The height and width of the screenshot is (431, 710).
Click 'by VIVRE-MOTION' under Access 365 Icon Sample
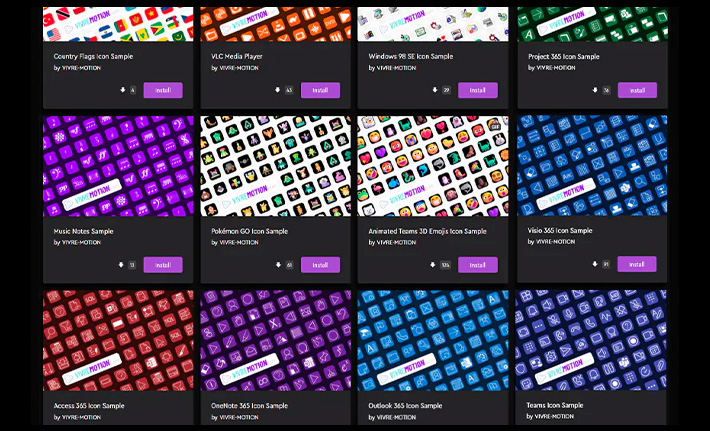(x=77, y=417)
